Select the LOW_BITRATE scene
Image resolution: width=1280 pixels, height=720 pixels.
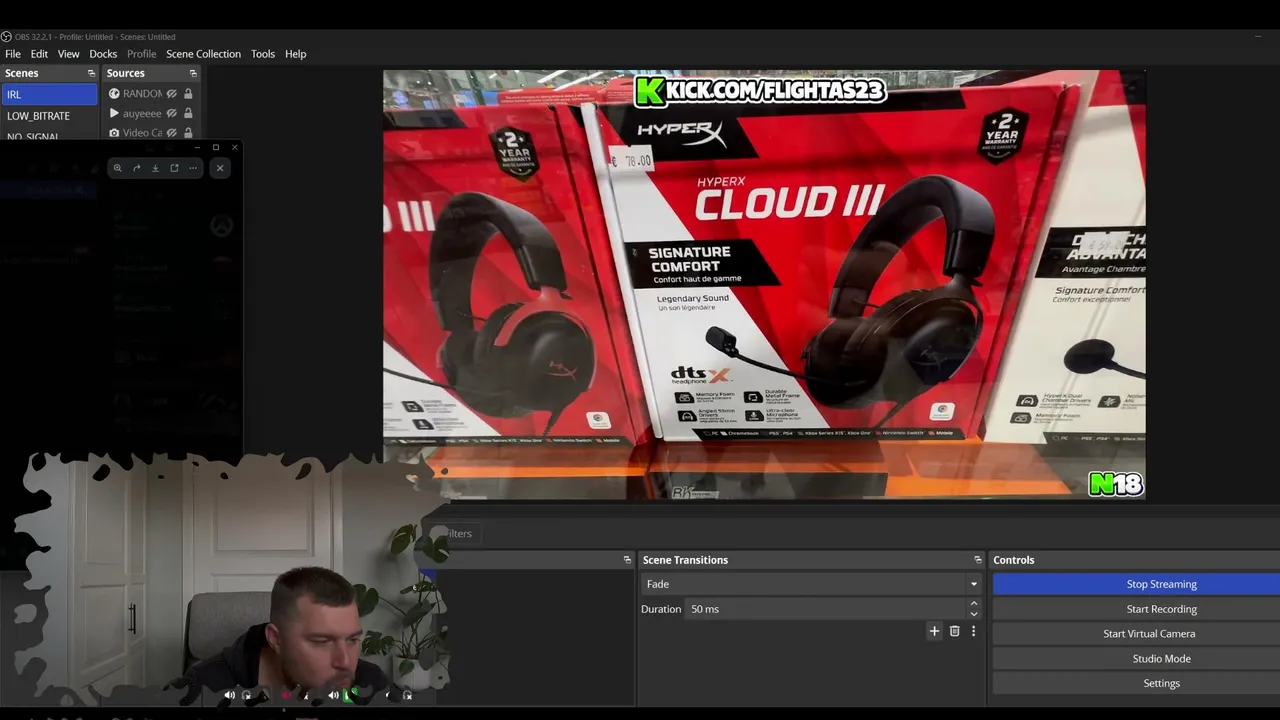tap(49, 116)
